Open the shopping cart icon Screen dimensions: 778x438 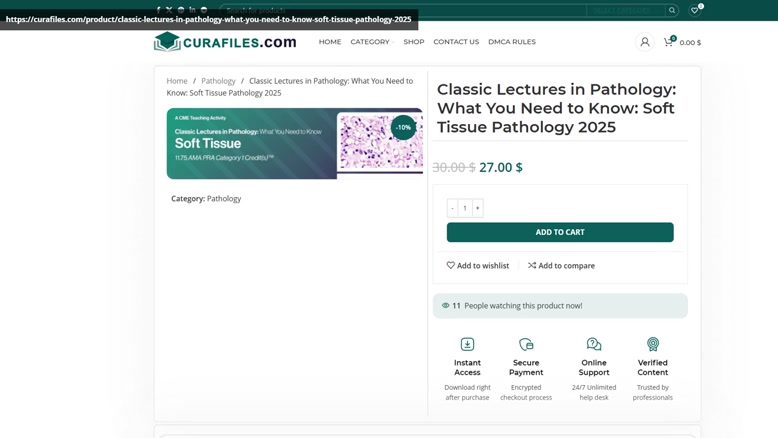coord(669,42)
